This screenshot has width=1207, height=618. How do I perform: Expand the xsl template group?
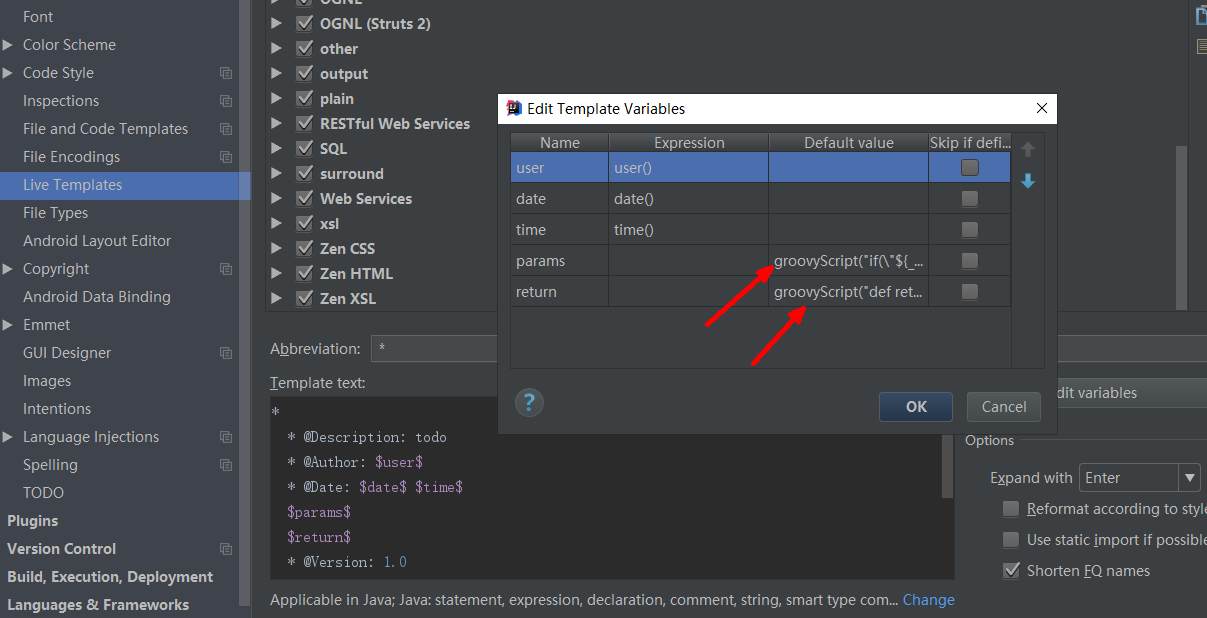(x=277, y=223)
